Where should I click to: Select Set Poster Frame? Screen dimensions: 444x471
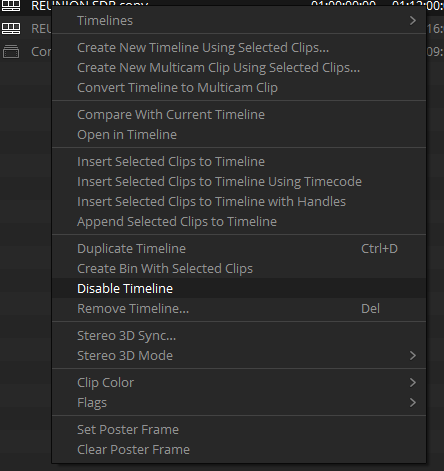click(x=239, y=430)
